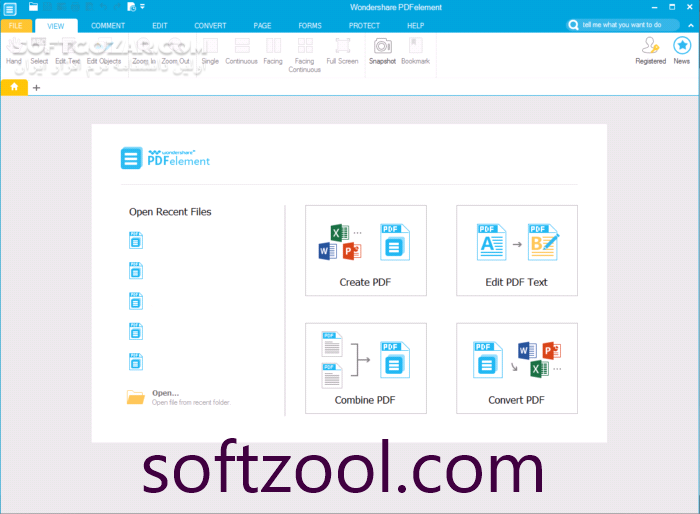Screen dimensions: 700x514
Task: Activate the Edit Text tool
Action: [x=68, y=51]
